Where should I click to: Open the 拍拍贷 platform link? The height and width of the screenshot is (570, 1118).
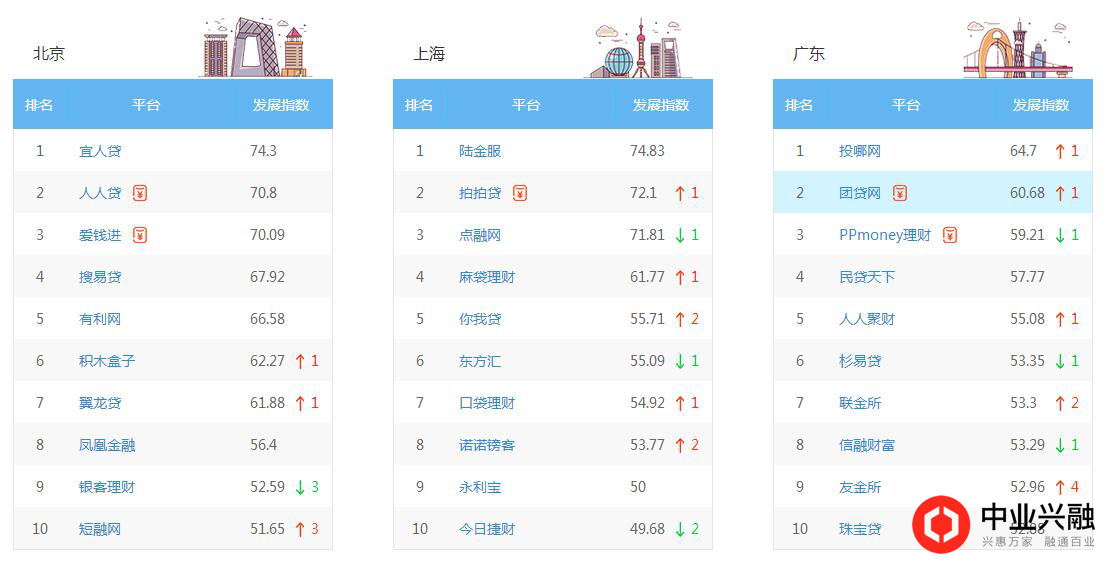pos(480,193)
